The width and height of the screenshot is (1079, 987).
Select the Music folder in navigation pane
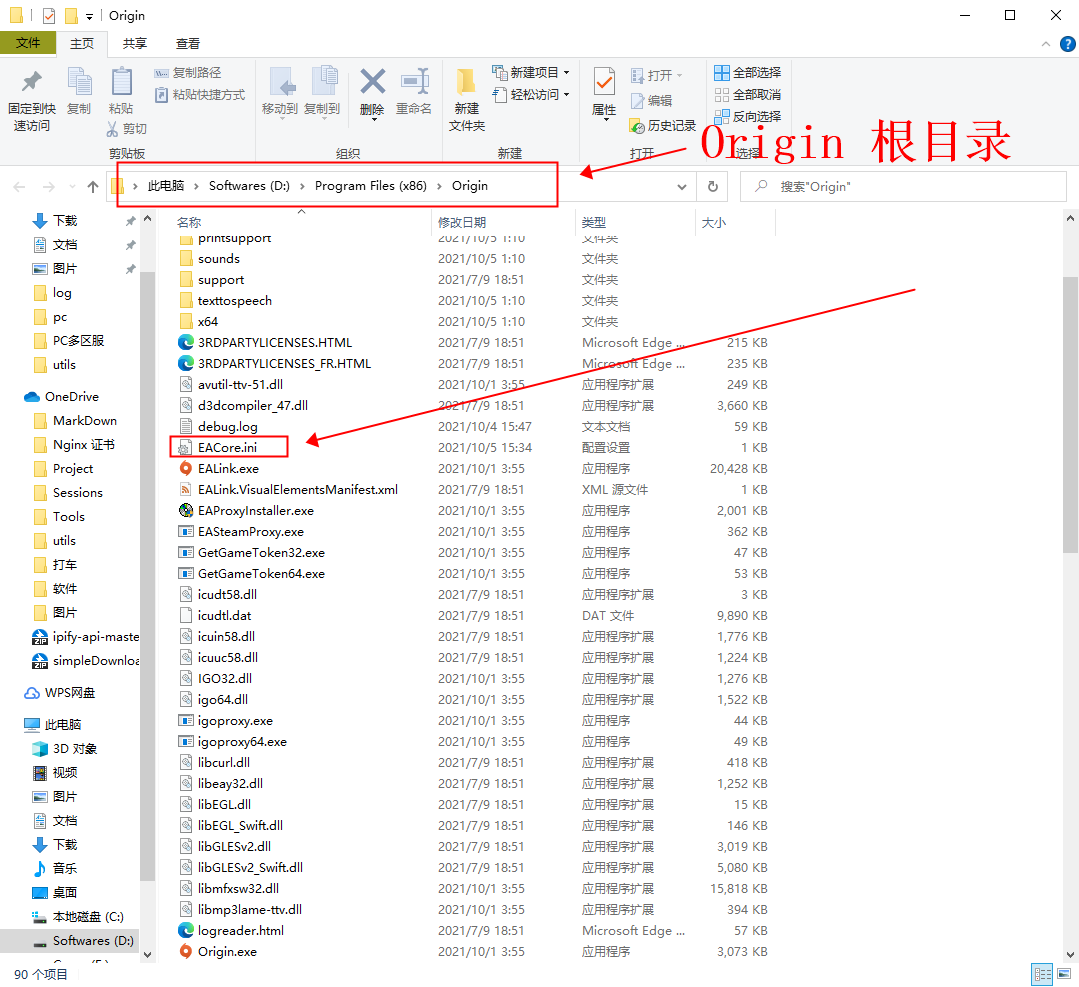[x=65, y=868]
